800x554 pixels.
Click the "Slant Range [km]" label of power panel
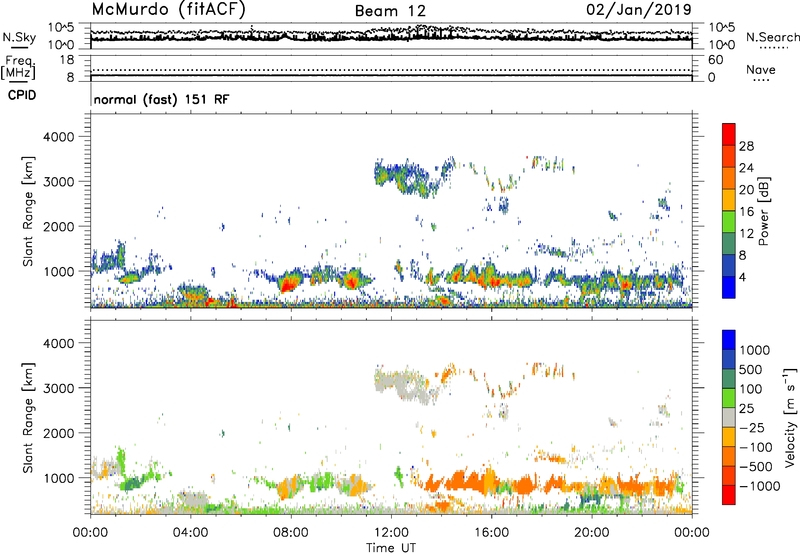pos(28,211)
